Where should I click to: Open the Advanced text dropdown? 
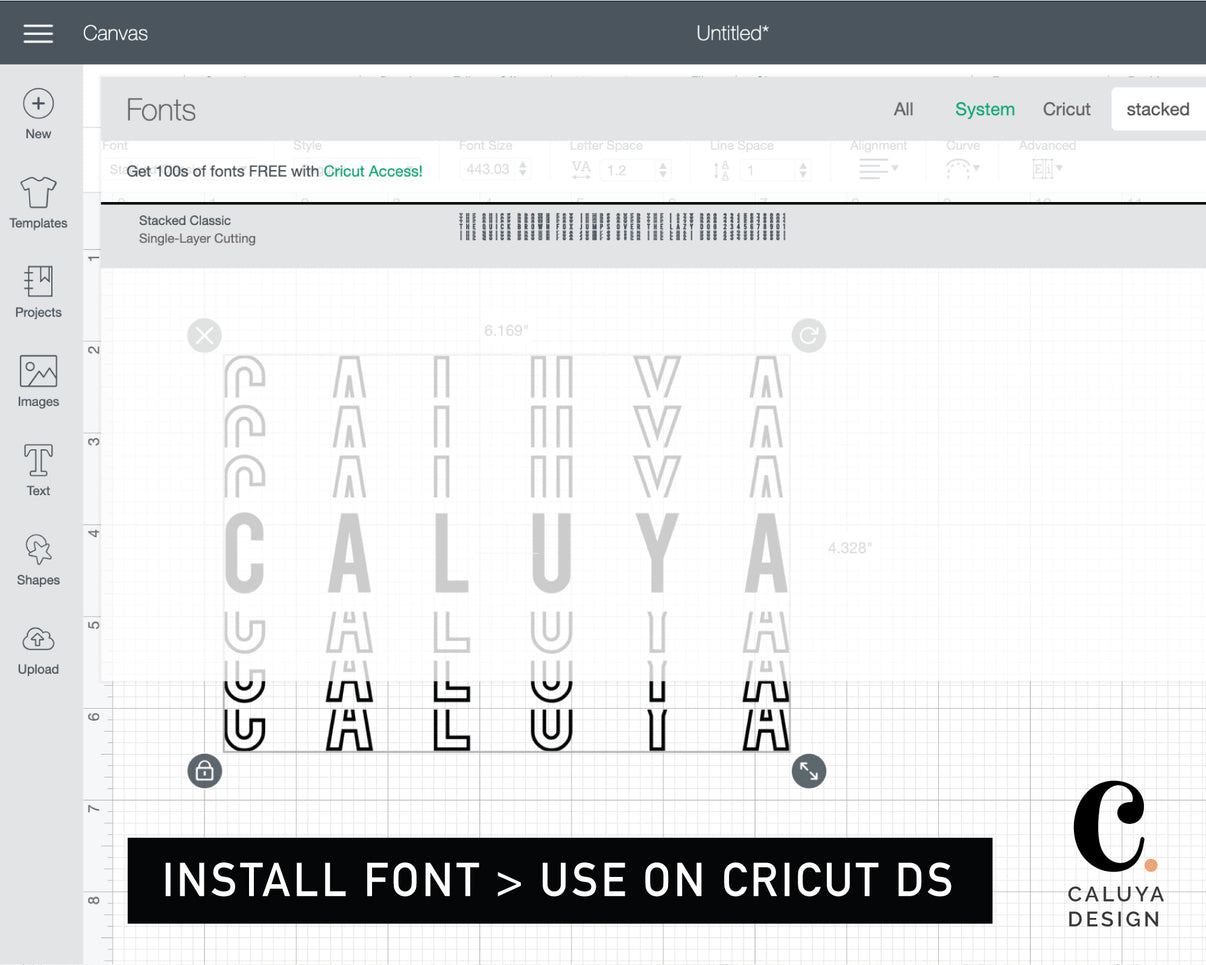(1046, 168)
